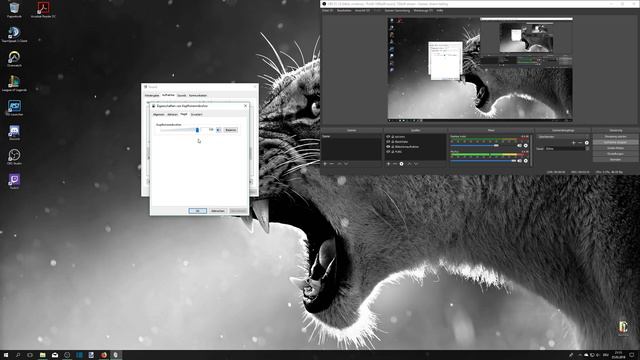Open the Bearbeiten menu in OBS

(344, 11)
